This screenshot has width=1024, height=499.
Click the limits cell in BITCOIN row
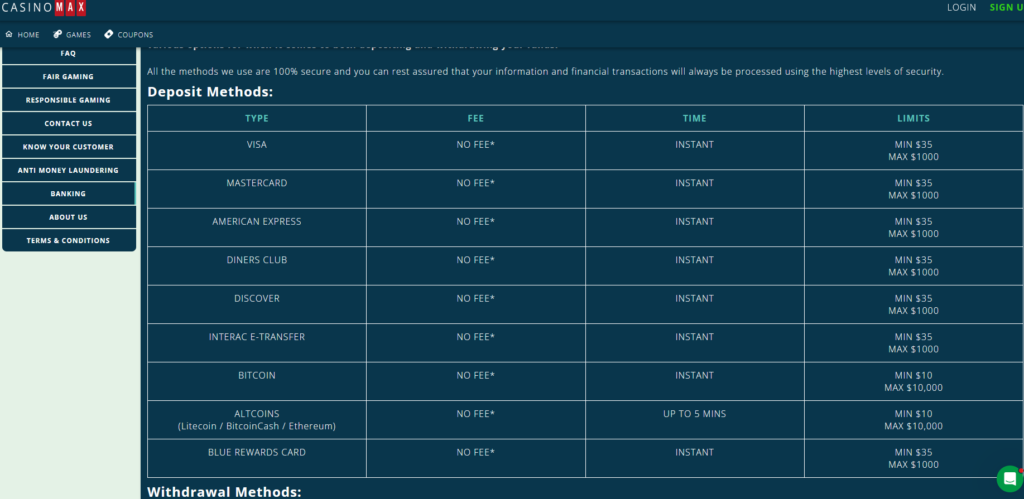click(x=914, y=382)
